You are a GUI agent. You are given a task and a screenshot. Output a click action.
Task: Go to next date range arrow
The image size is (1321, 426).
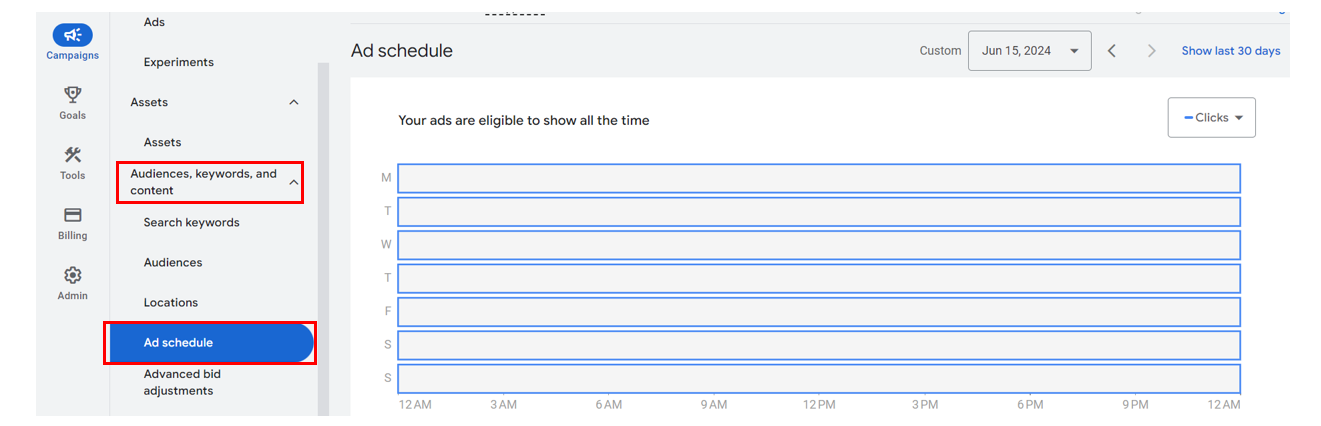click(1152, 51)
